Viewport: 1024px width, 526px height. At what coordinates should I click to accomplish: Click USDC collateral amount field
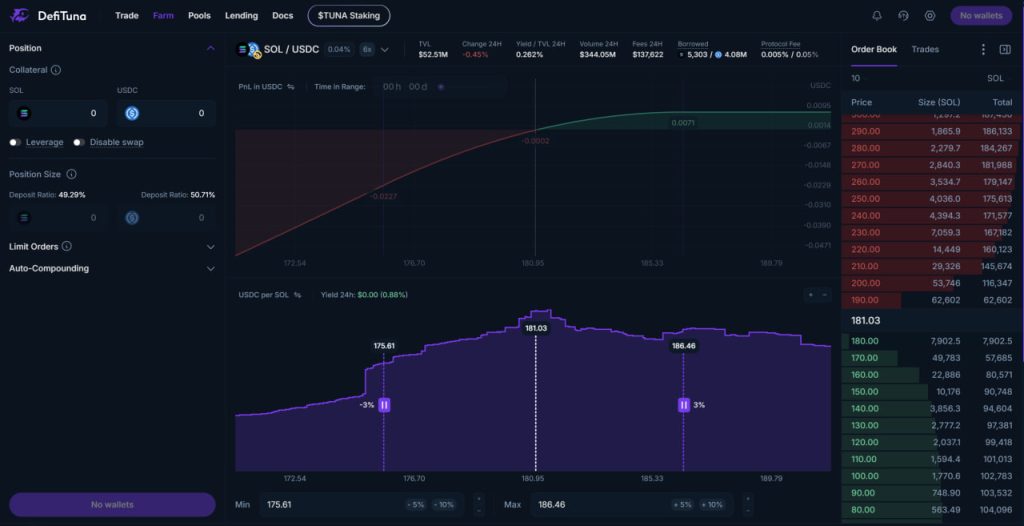[x=166, y=114]
